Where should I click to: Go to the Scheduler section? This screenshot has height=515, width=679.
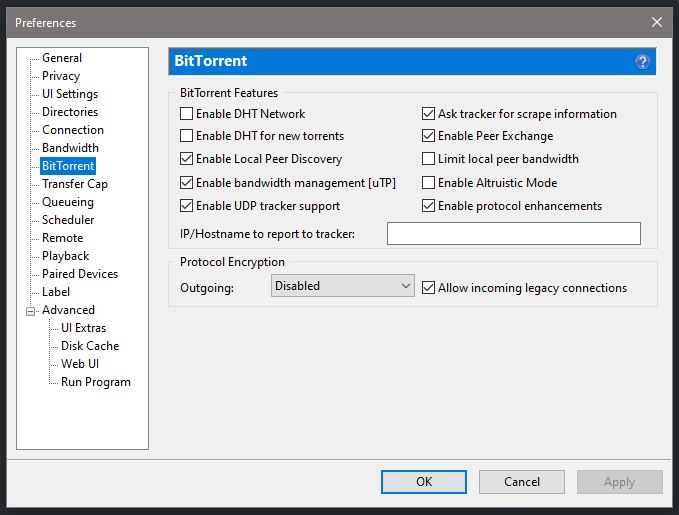[68, 220]
